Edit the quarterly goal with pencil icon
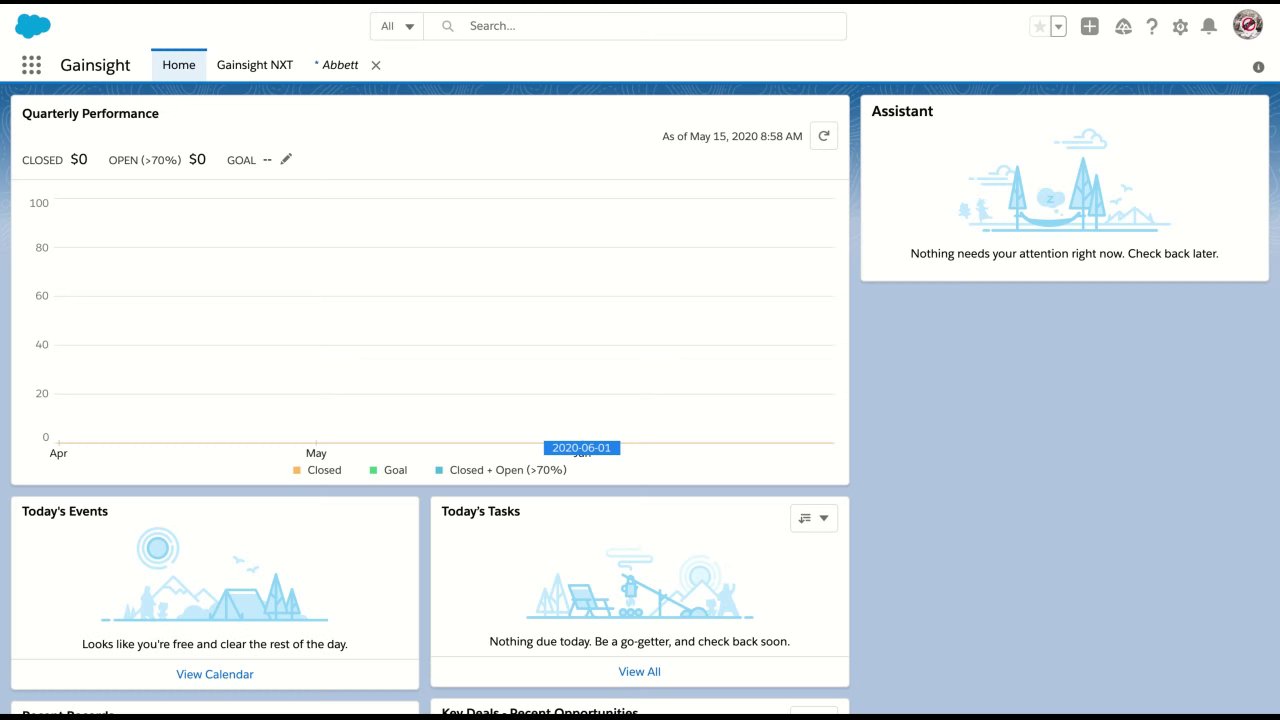Screen dimensions: 1280x720 click(286, 159)
